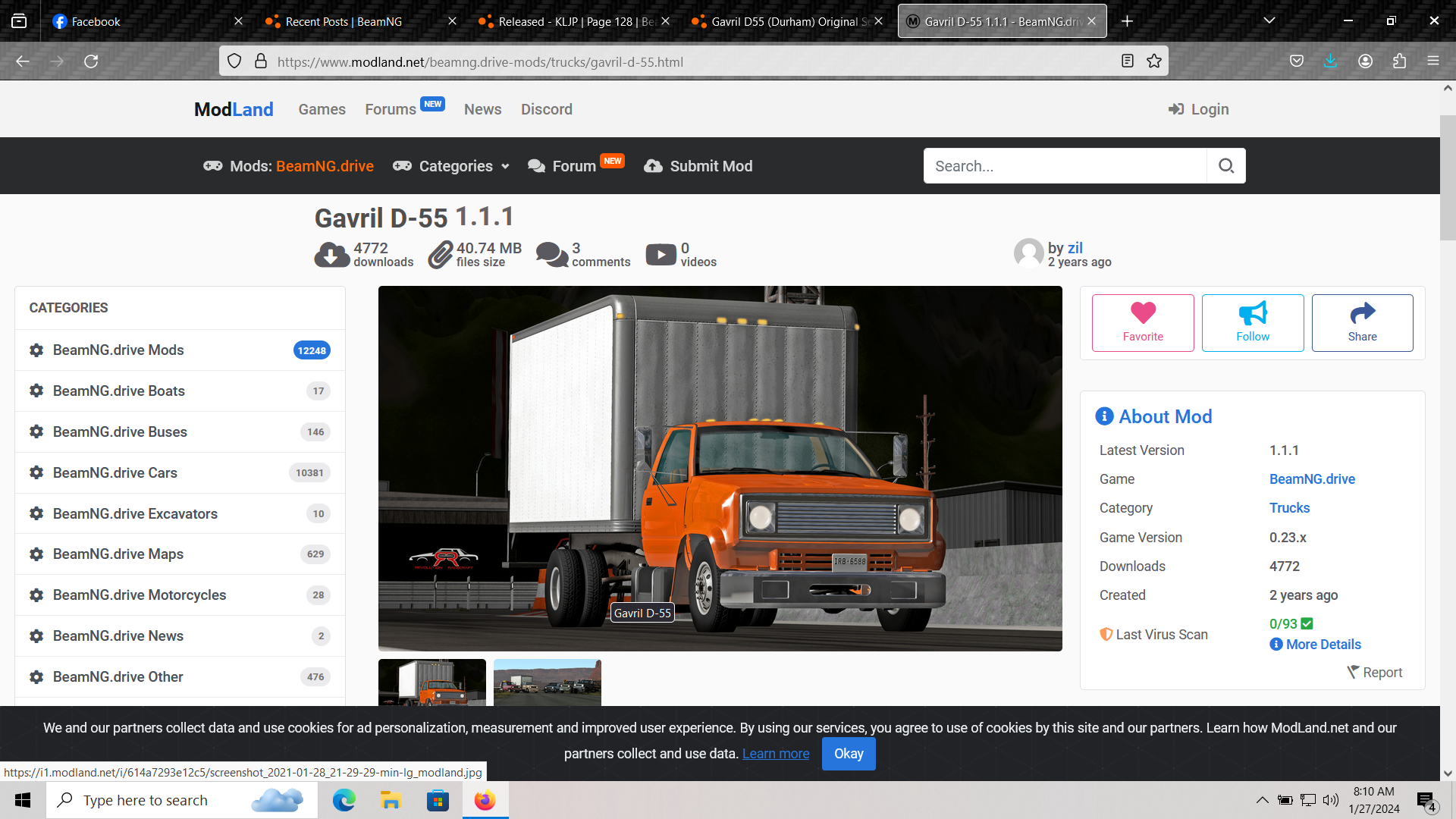Viewport: 1456px width, 819px height.
Task: Open the Discord menu item
Action: pyautogui.click(x=546, y=109)
